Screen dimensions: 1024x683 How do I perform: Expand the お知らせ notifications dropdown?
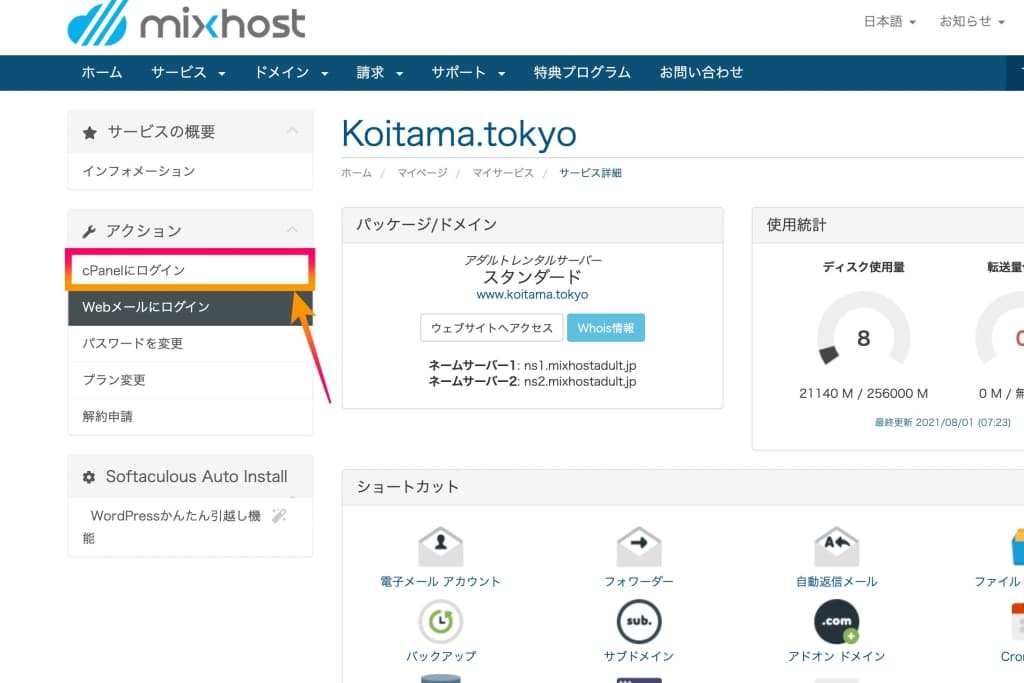(971, 22)
